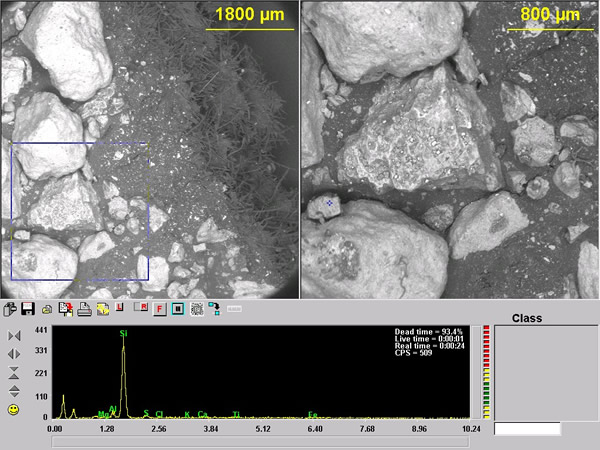The image size is (600, 450).
Task: Click the Fe element label in spectrum
Action: (x=313, y=415)
